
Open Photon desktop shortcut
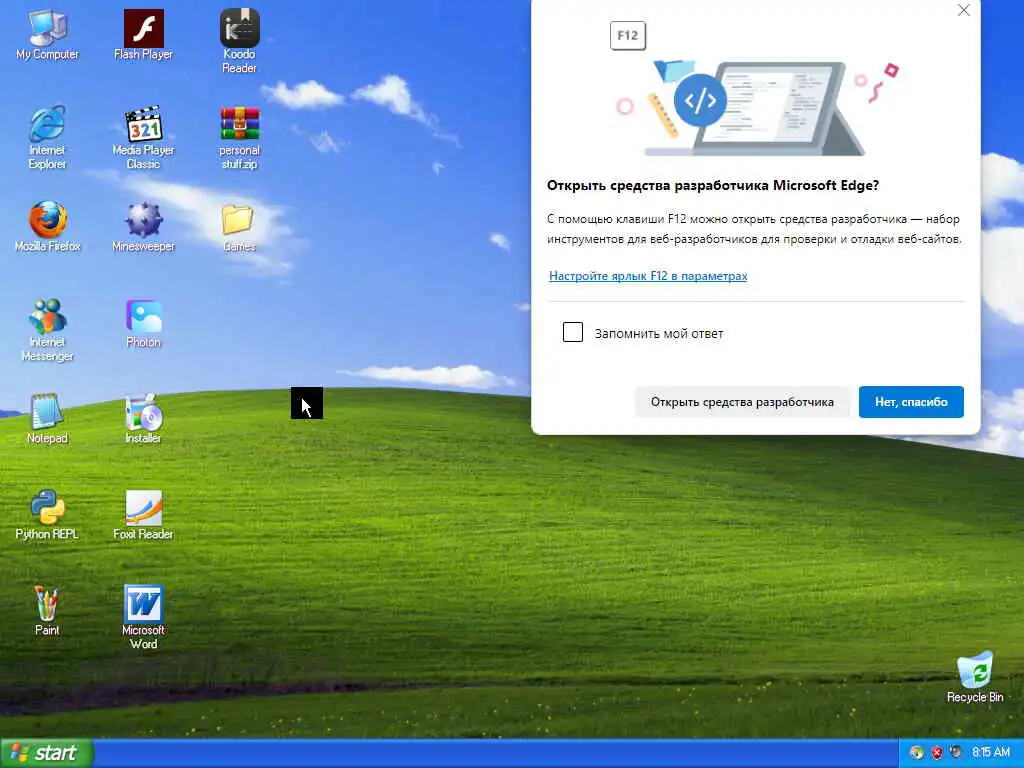point(143,323)
